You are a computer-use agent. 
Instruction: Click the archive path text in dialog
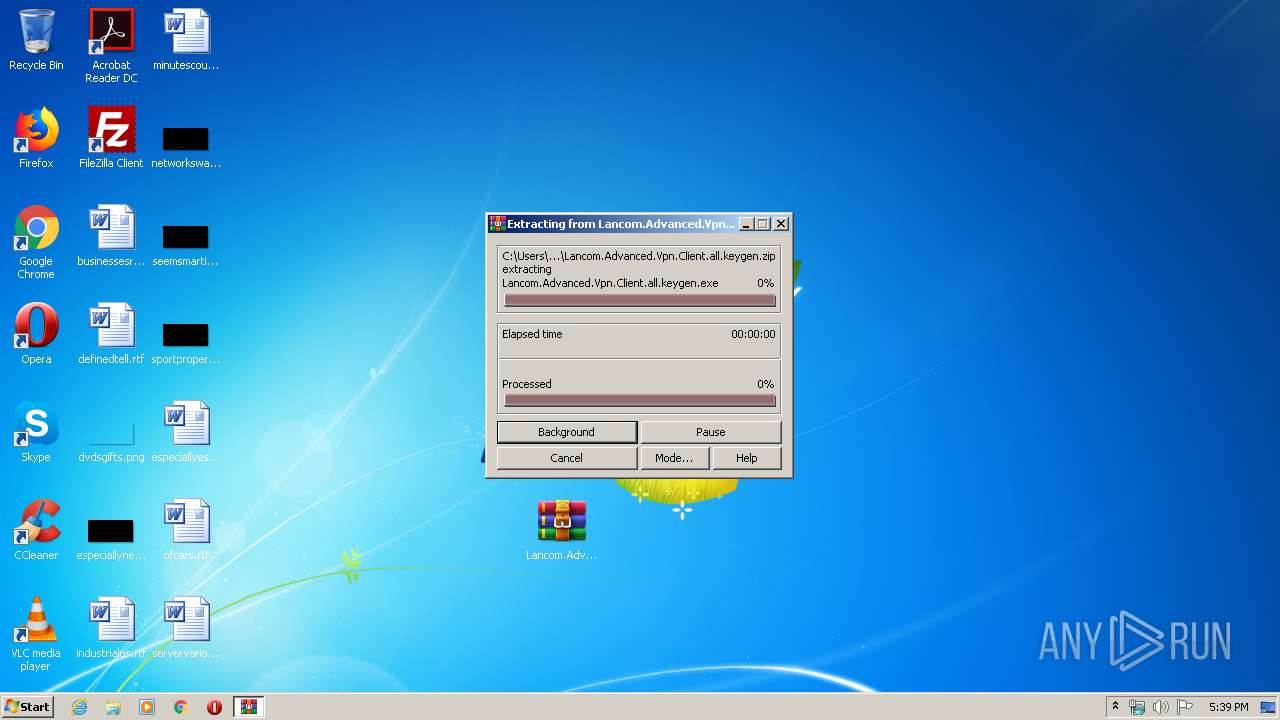[x=639, y=256]
